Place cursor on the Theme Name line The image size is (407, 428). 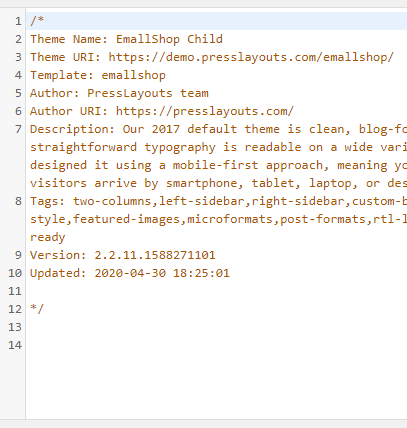126,39
